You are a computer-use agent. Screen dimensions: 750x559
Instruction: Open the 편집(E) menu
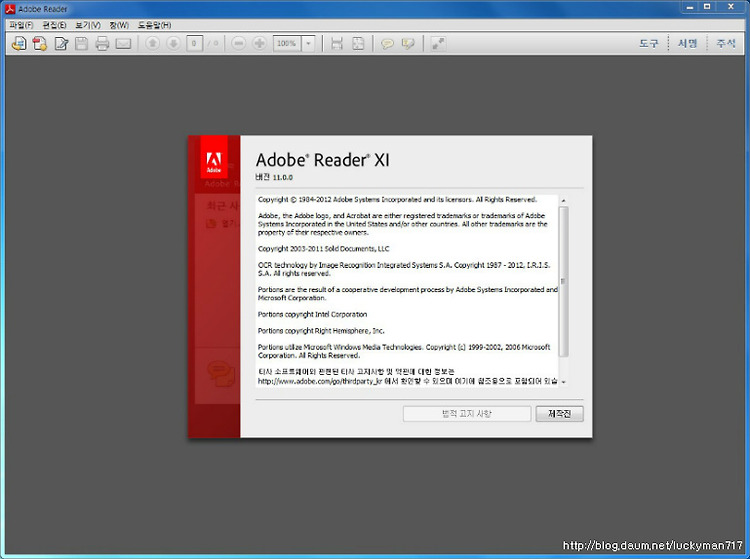pyautogui.click(x=55, y=25)
